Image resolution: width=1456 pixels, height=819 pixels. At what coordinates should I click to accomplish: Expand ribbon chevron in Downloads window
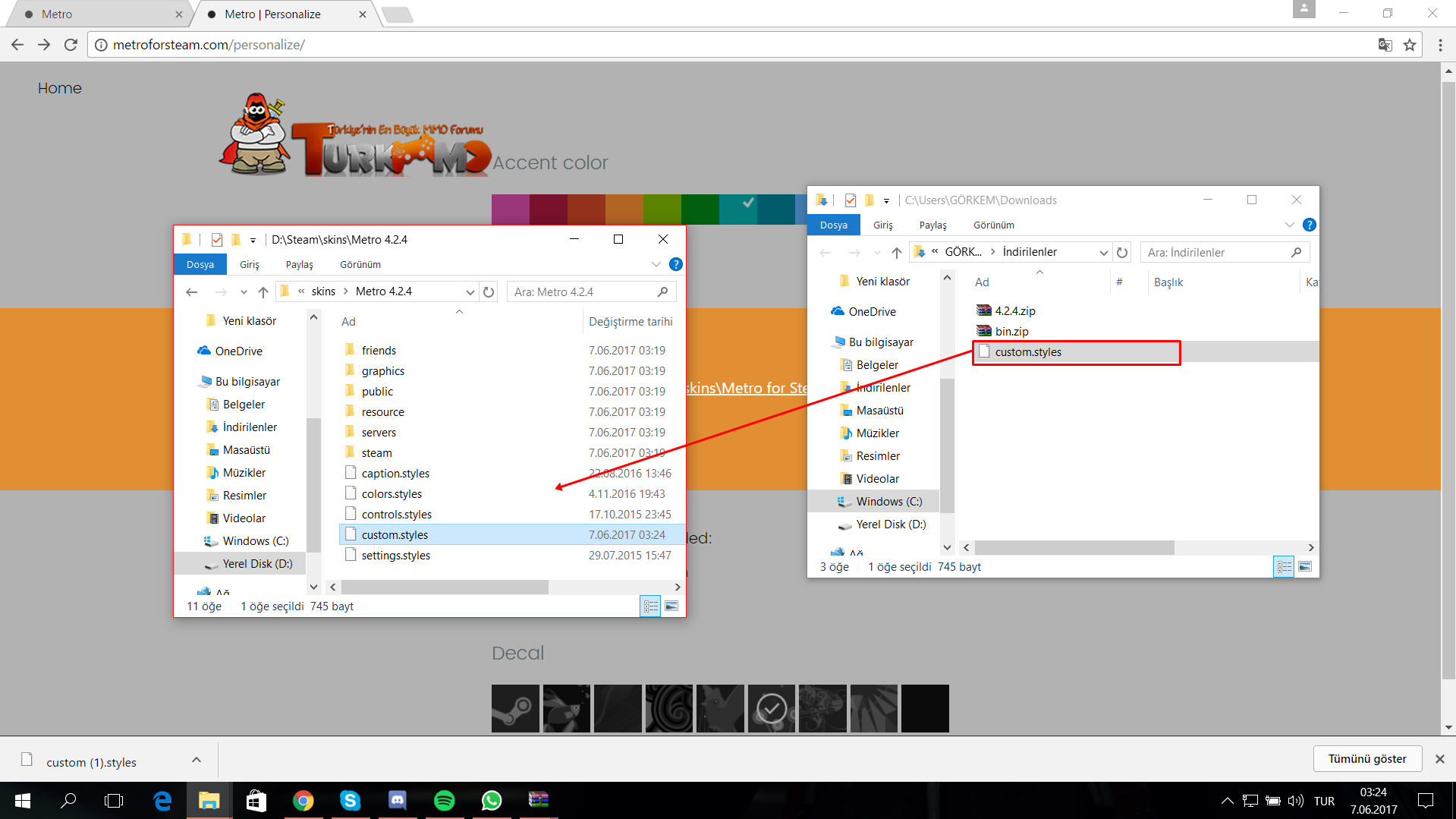tap(1289, 225)
